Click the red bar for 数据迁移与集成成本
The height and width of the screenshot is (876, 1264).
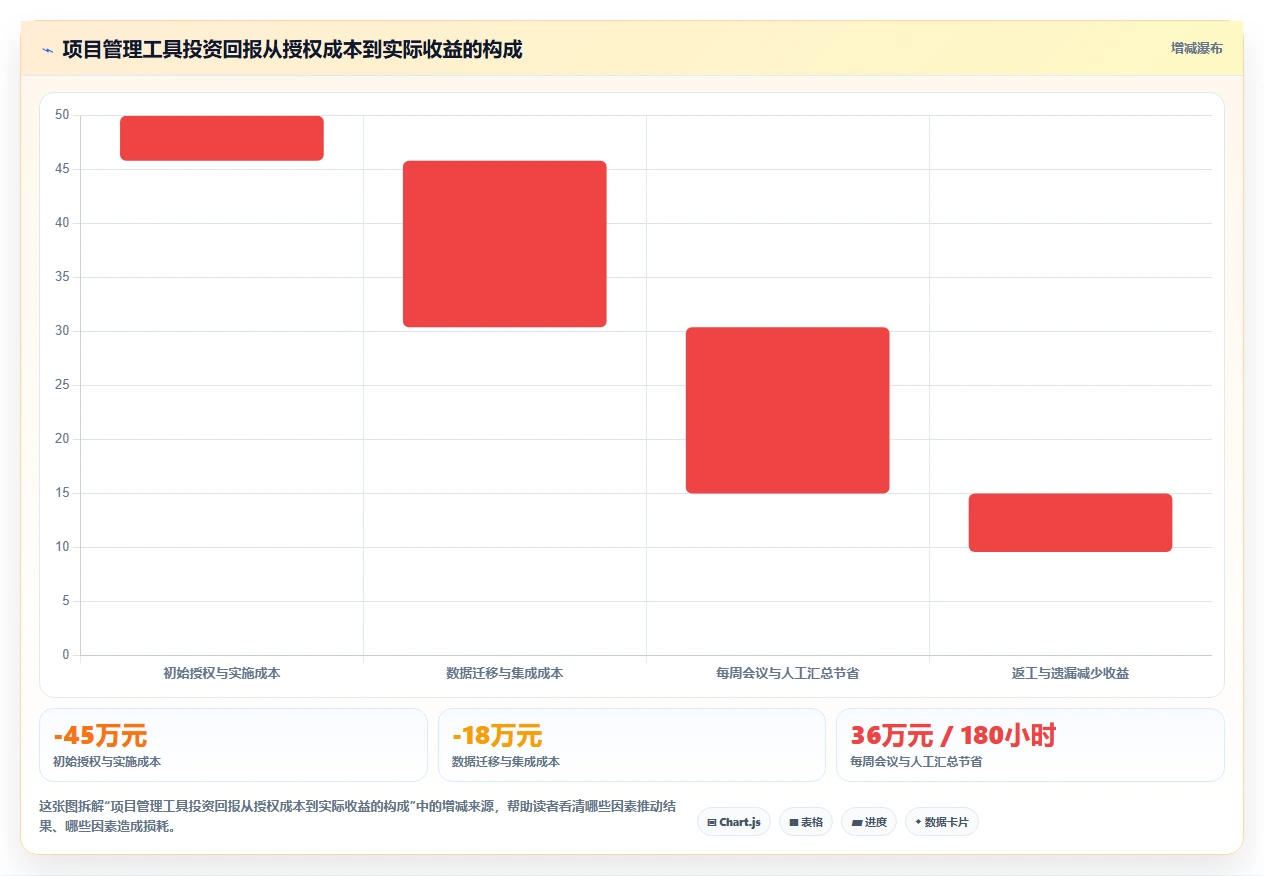pos(505,244)
